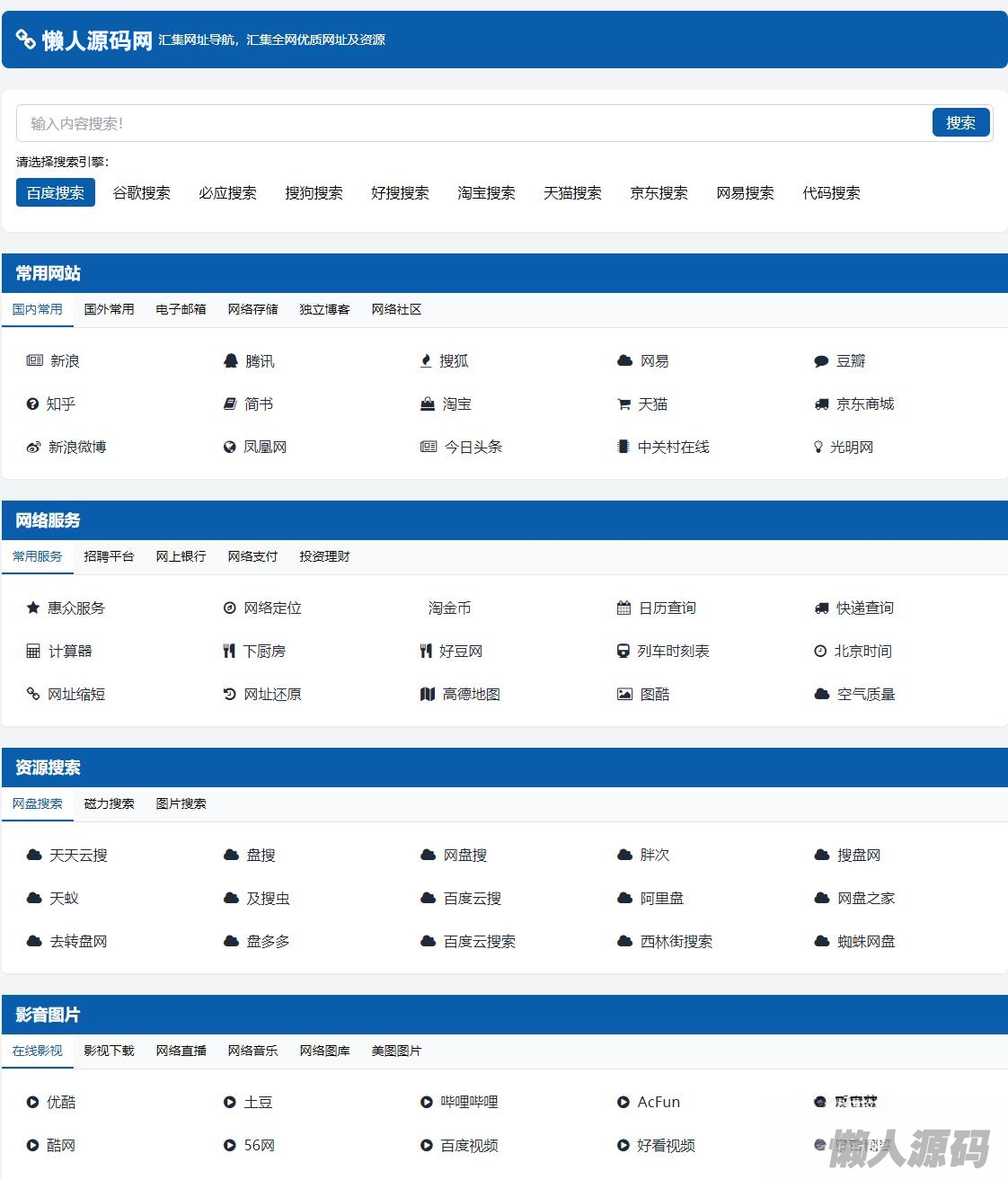Click the cloud icon beside 网易
This screenshot has width=1008, height=1180.
624,360
